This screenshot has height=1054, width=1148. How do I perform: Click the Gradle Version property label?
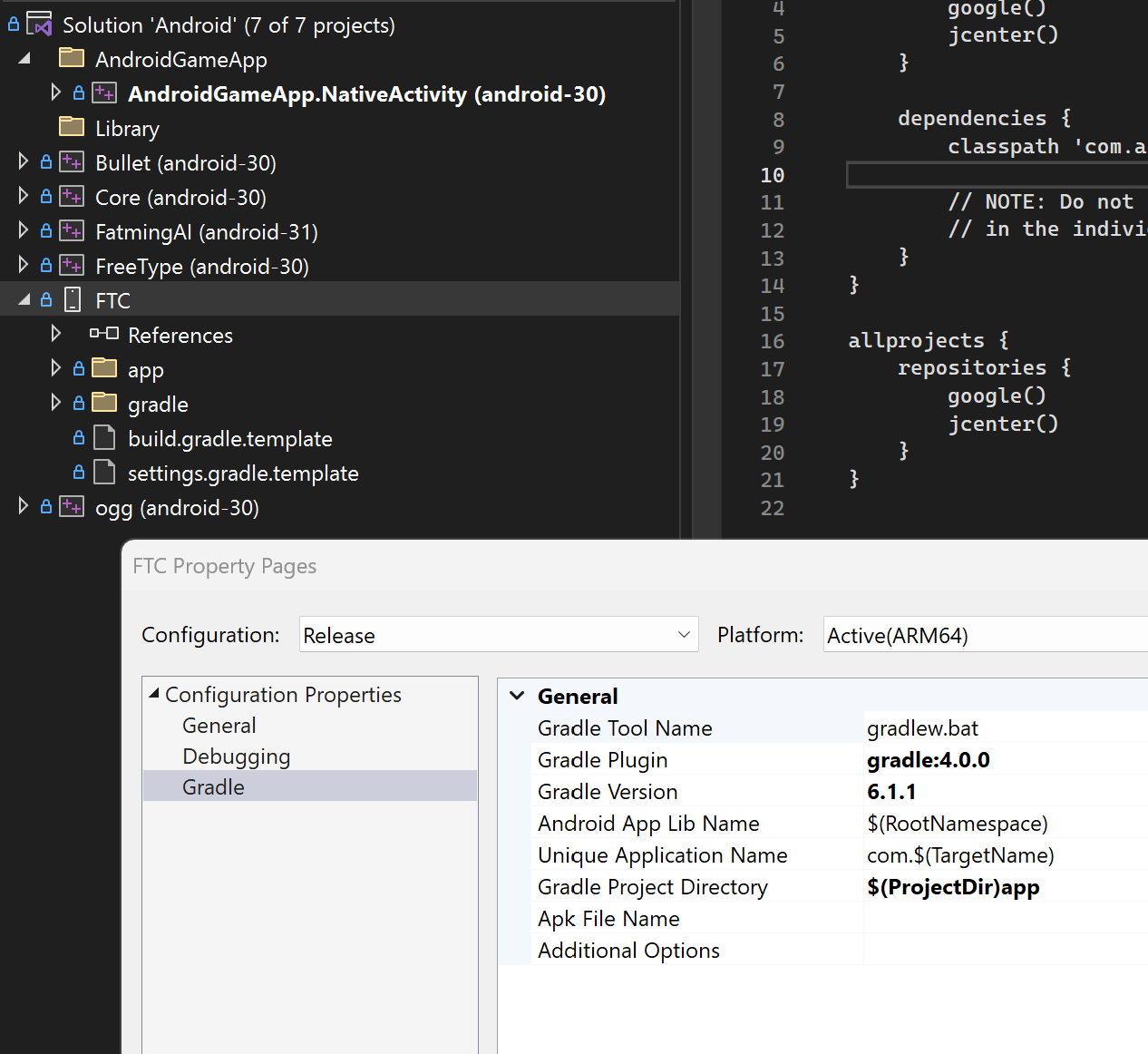click(608, 792)
